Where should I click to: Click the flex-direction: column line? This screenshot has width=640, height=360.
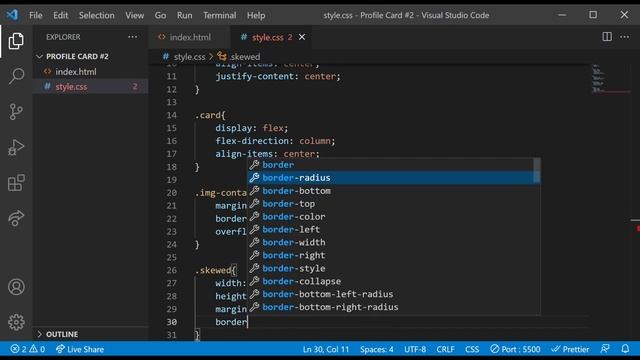[275, 141]
